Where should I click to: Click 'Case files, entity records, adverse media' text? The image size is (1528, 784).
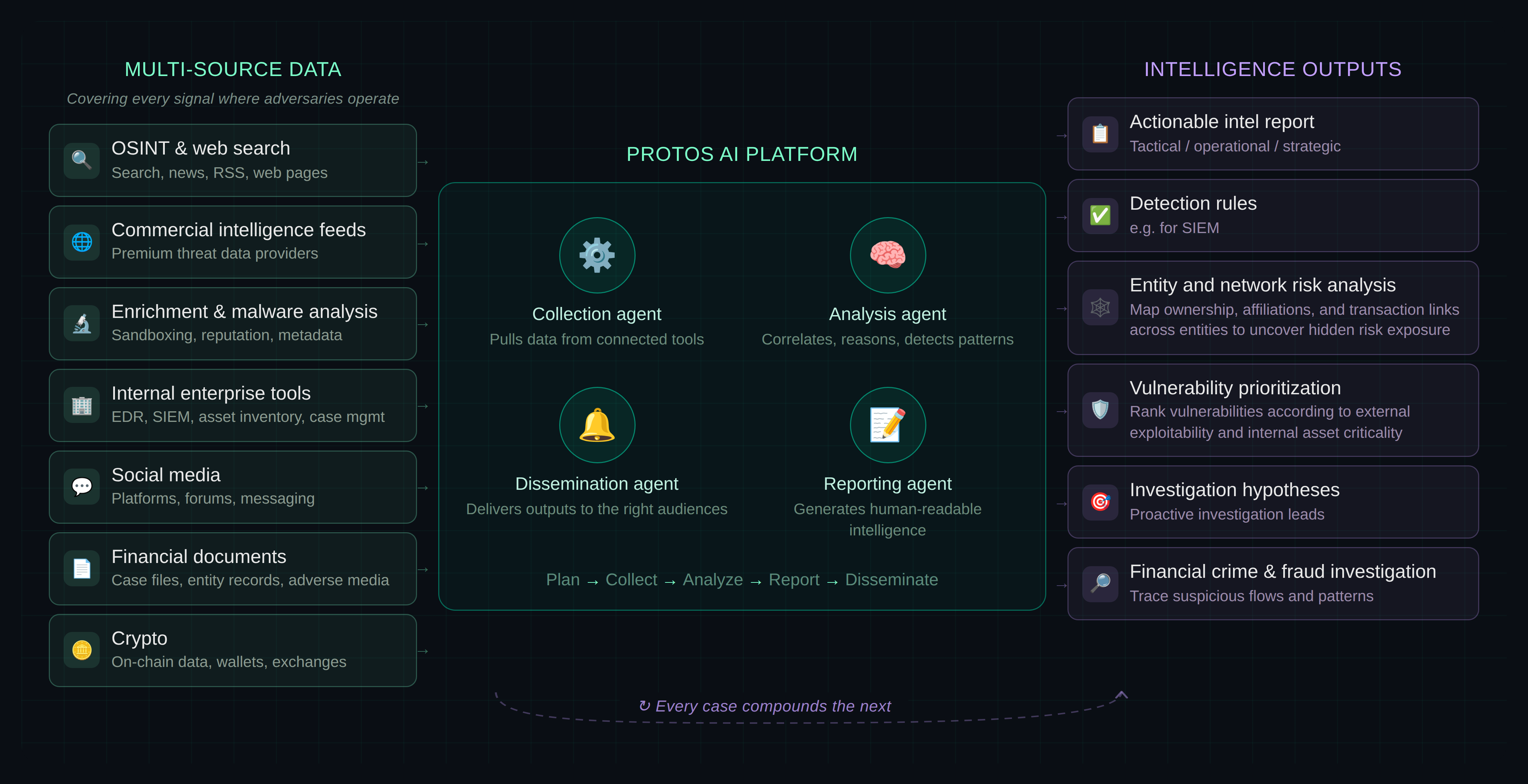tap(250, 580)
